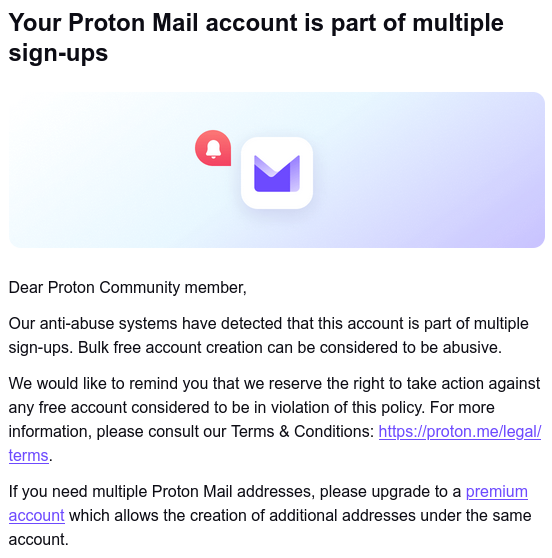Click the underlined "terms" link text
Viewport: 552px width, 558px height.
pos(28,455)
